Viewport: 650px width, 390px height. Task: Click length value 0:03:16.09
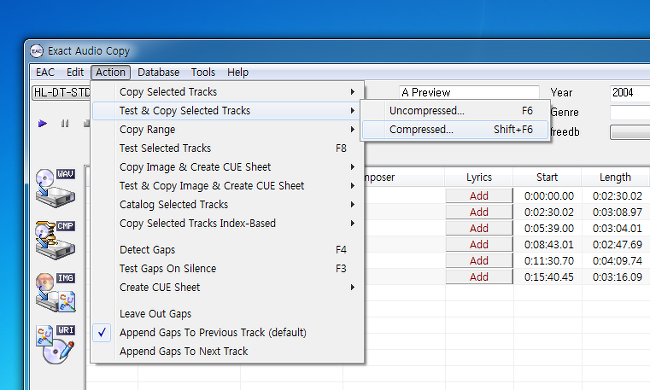pyautogui.click(x=617, y=277)
